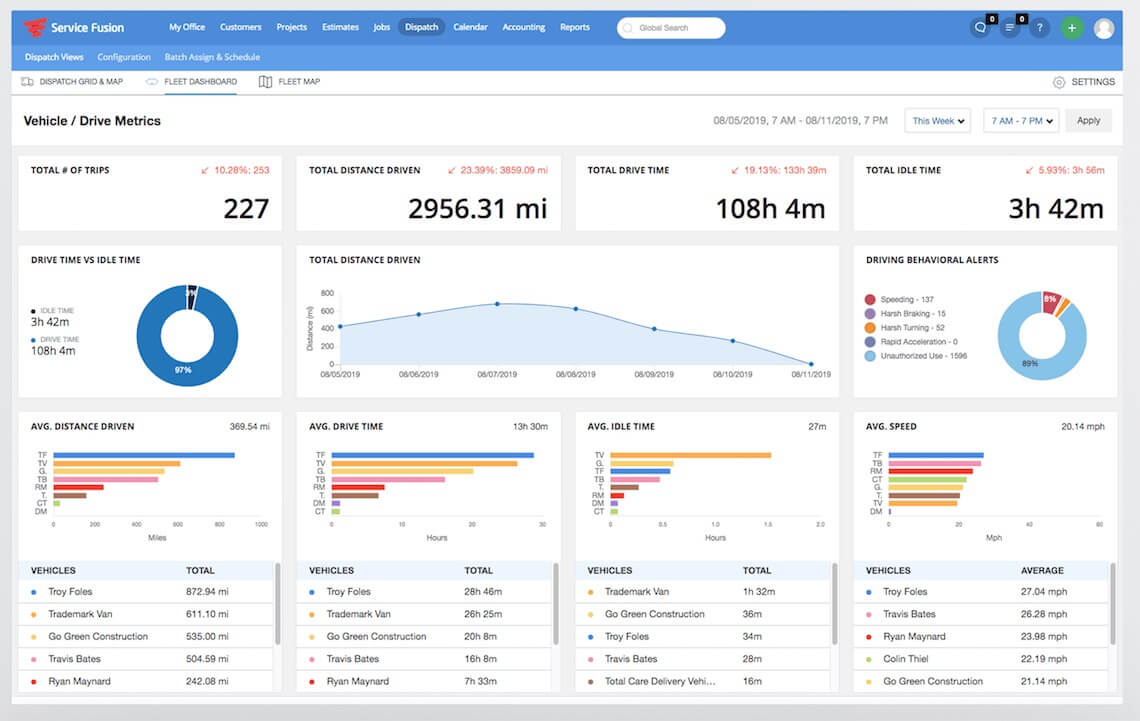Click the scrollbar in Avg. Speed table
The image size is (1140, 721).
[x=1112, y=603]
